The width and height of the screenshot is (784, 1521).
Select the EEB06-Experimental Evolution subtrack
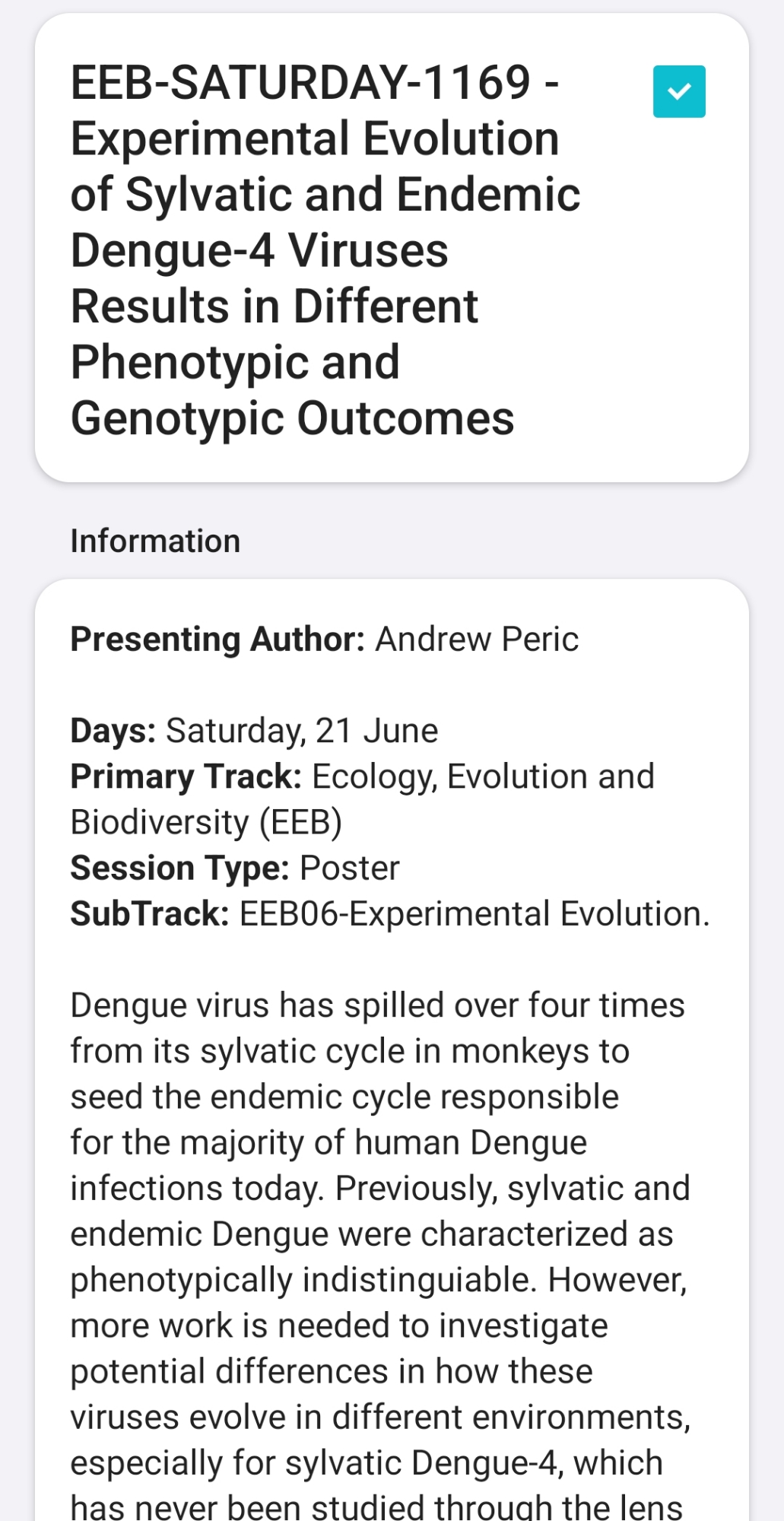475,913
